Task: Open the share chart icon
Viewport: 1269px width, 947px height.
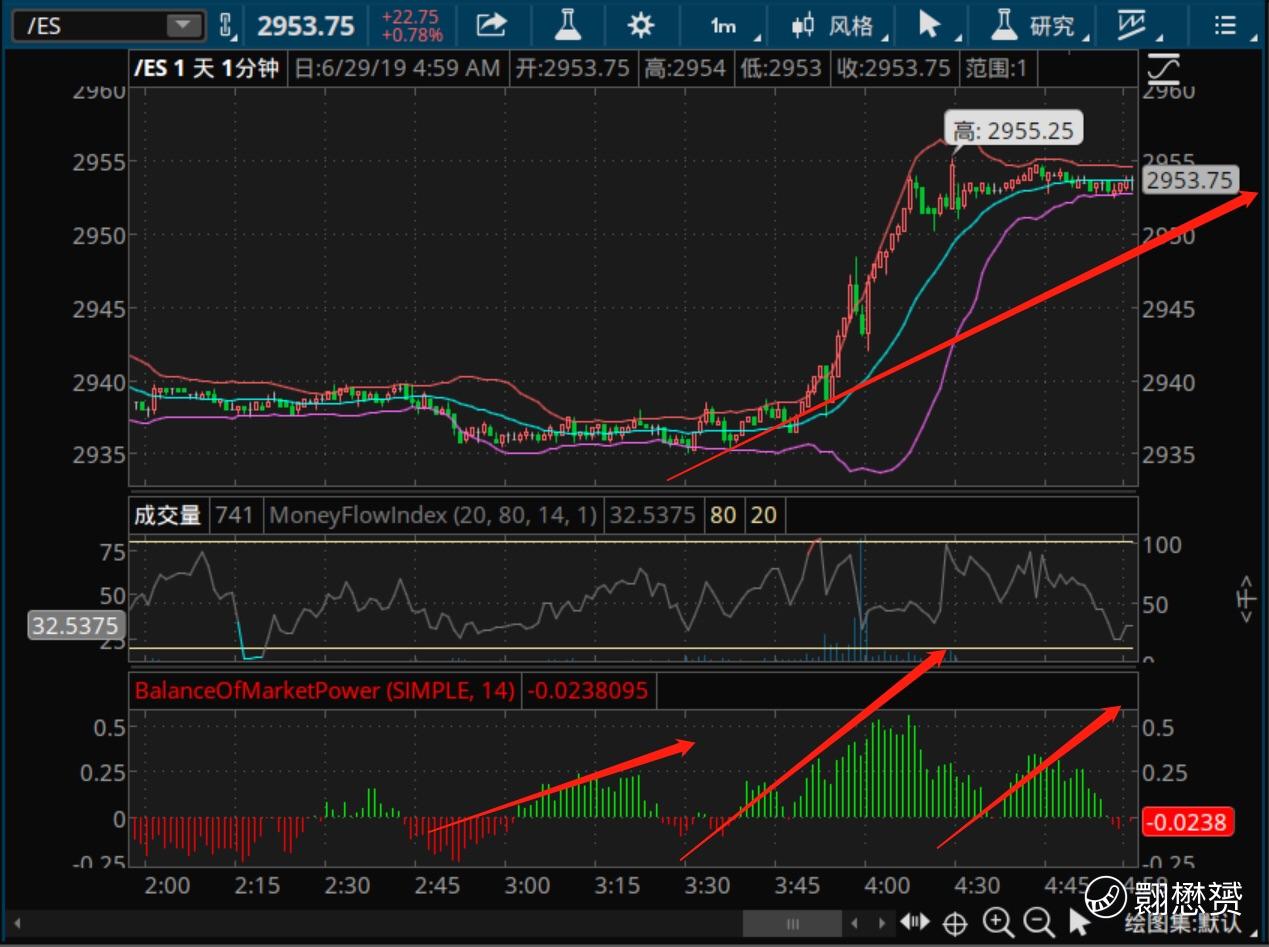Action: (491, 25)
